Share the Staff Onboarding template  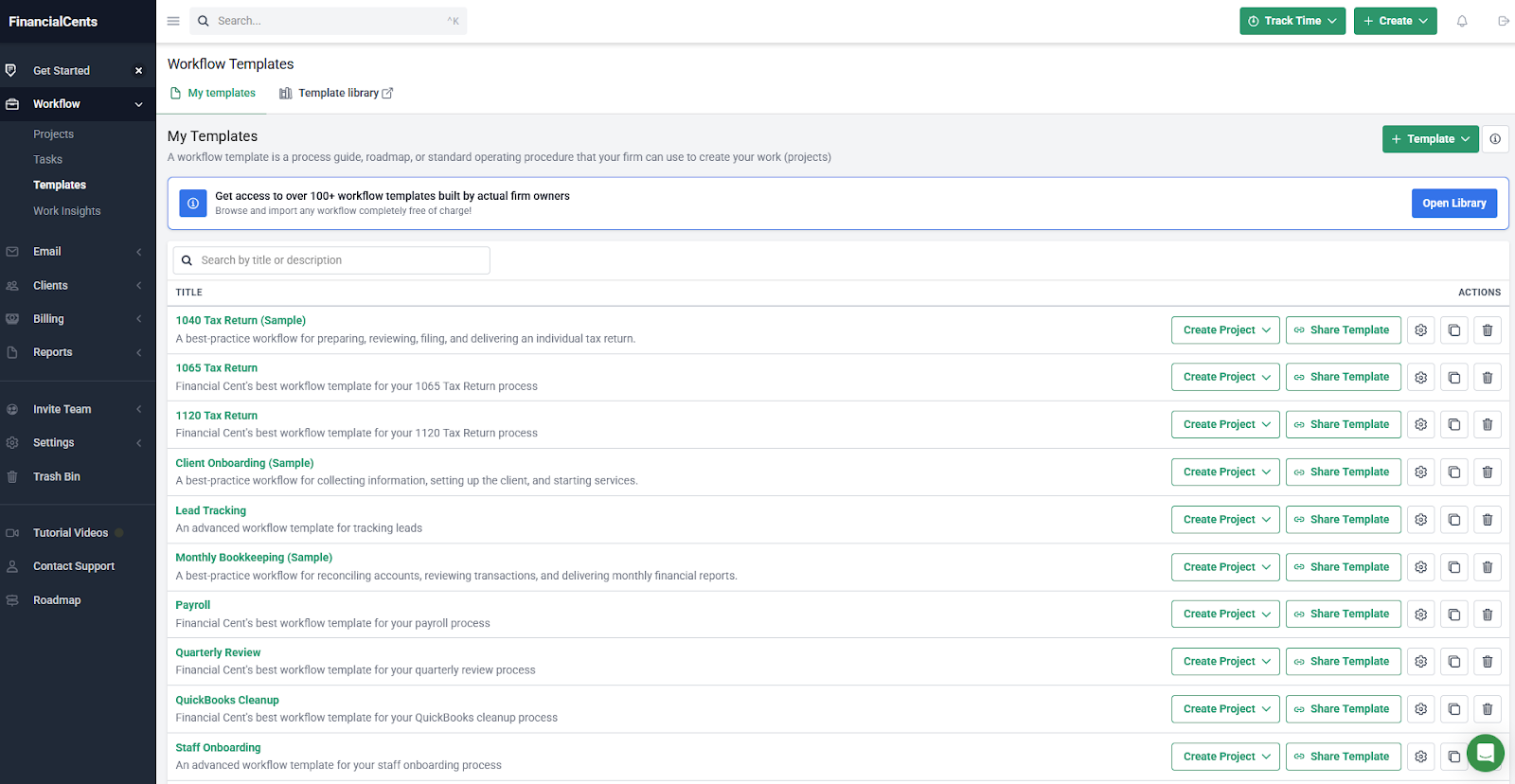click(1343, 757)
